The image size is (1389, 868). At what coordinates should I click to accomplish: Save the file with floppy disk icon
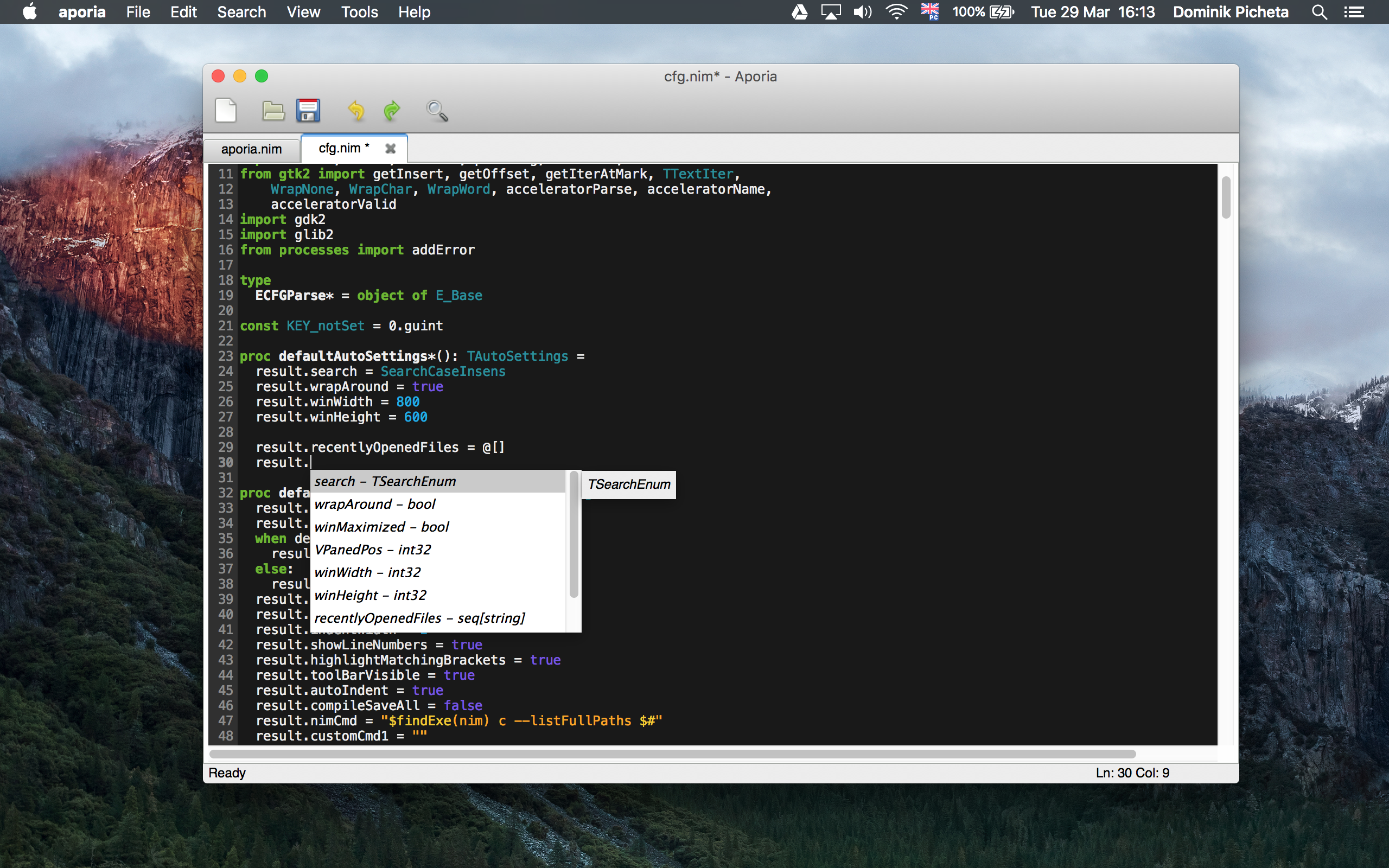308,110
